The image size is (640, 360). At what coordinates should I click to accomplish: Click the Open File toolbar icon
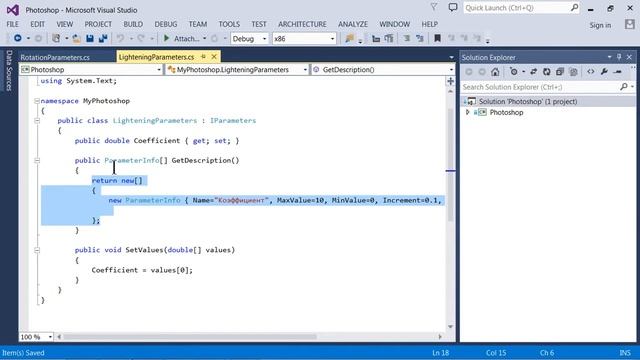point(76,38)
